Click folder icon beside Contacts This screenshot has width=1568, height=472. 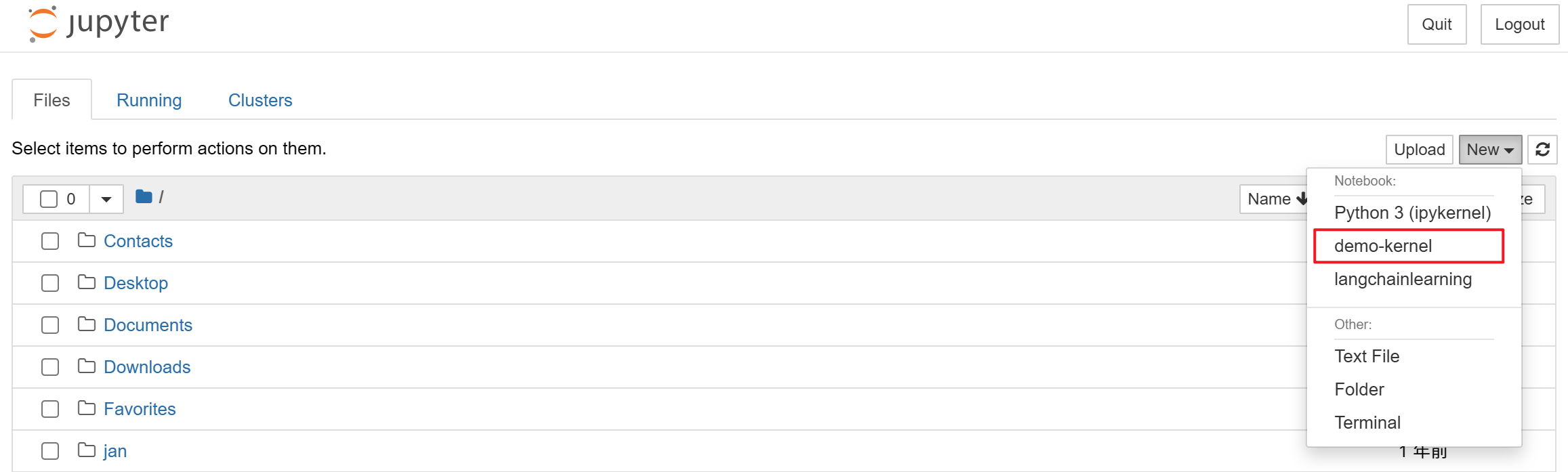click(x=87, y=240)
